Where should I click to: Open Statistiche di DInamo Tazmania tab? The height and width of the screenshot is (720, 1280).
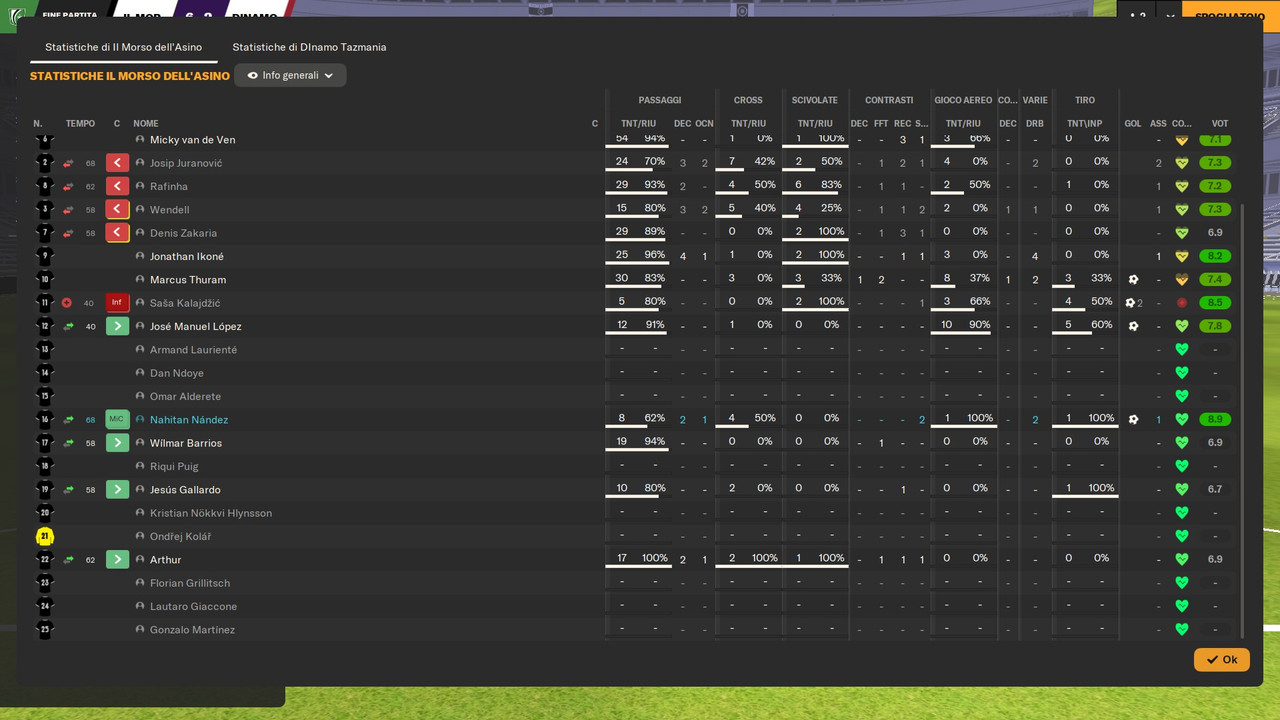coord(309,47)
